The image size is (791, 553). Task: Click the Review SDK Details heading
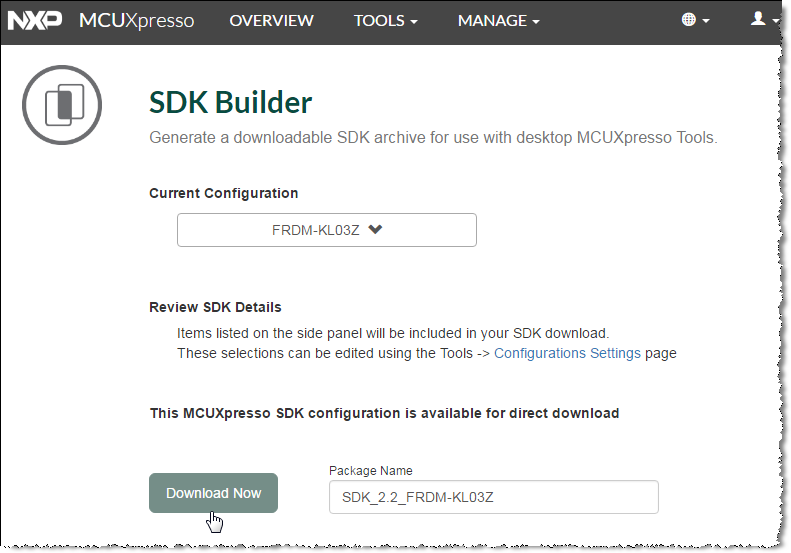coord(215,307)
